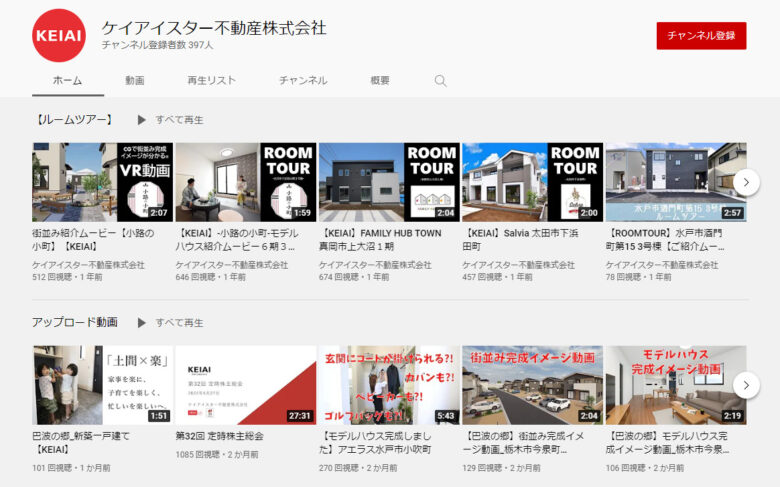Open the 【ルームツアー】 section heading
780x487 pixels.
[x=74, y=120]
